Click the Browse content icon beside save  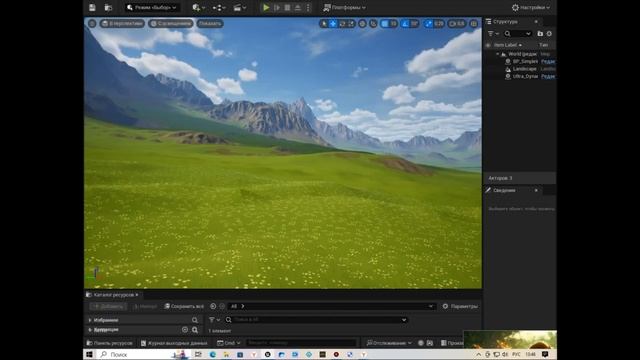coord(108,7)
